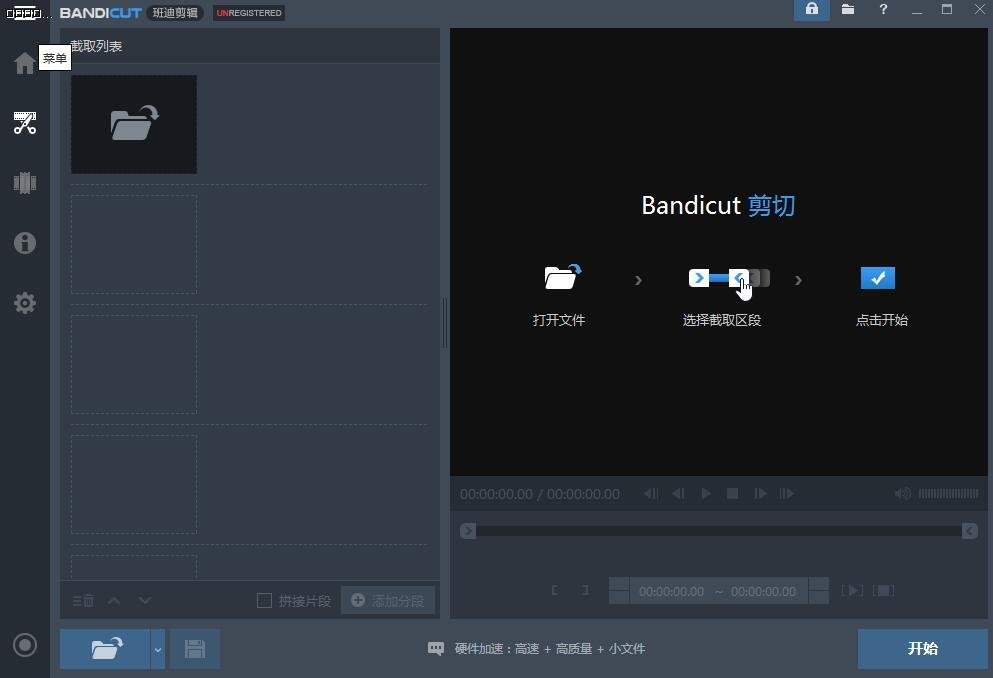Expand the dropdown arrow next to open file

pyautogui.click(x=158, y=649)
